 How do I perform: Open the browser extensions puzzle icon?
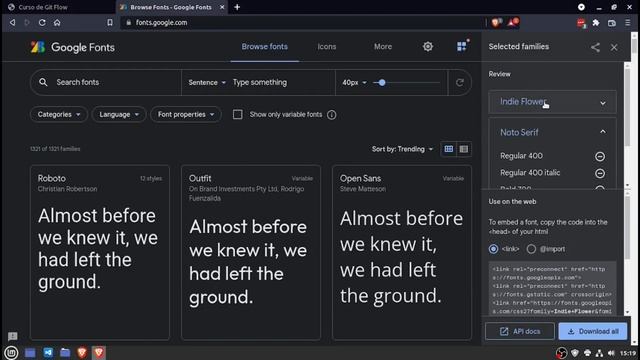(596, 23)
